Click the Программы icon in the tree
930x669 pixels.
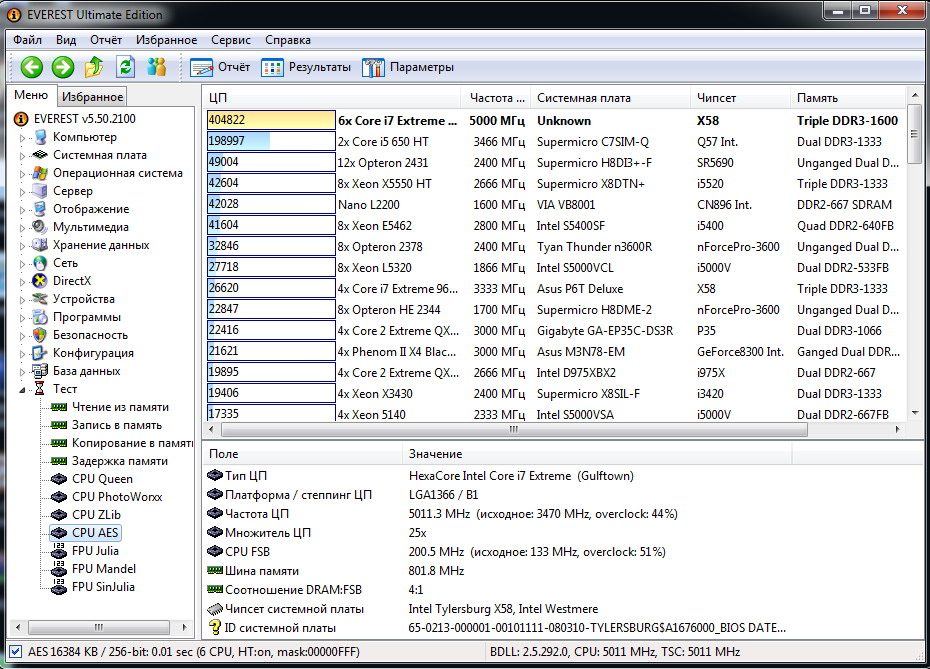[40, 317]
